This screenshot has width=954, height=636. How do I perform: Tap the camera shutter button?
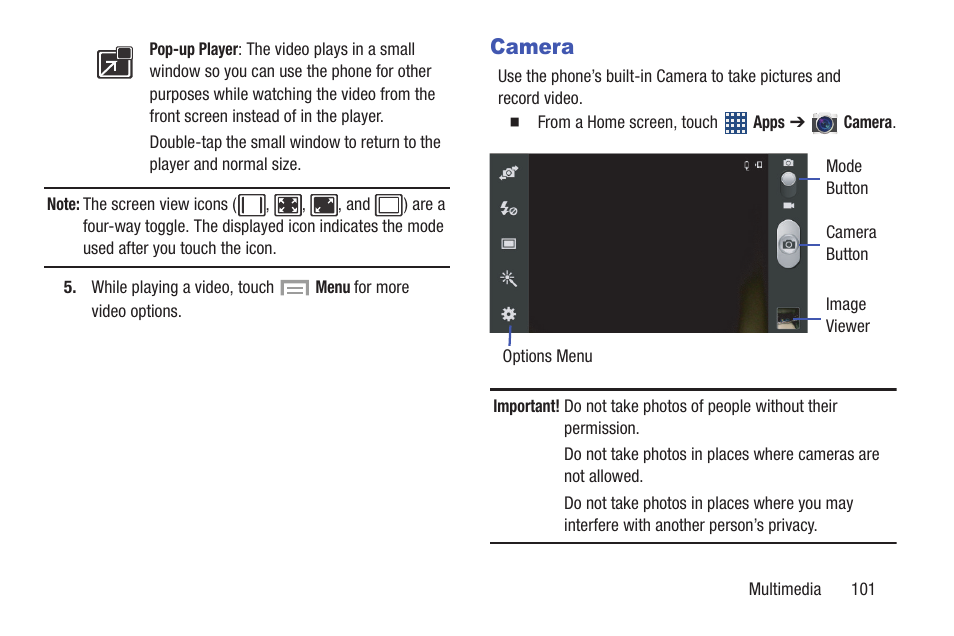tap(789, 244)
